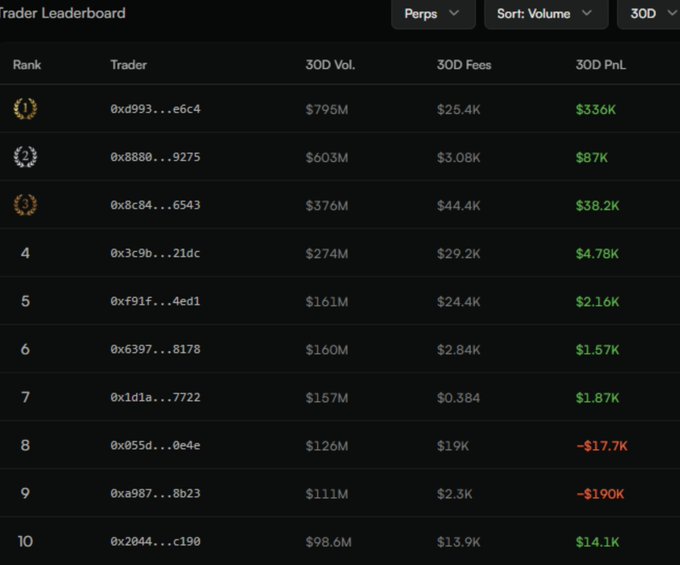The width and height of the screenshot is (680, 565).
Task: Click the $14.1K PnL value
Action: point(598,543)
